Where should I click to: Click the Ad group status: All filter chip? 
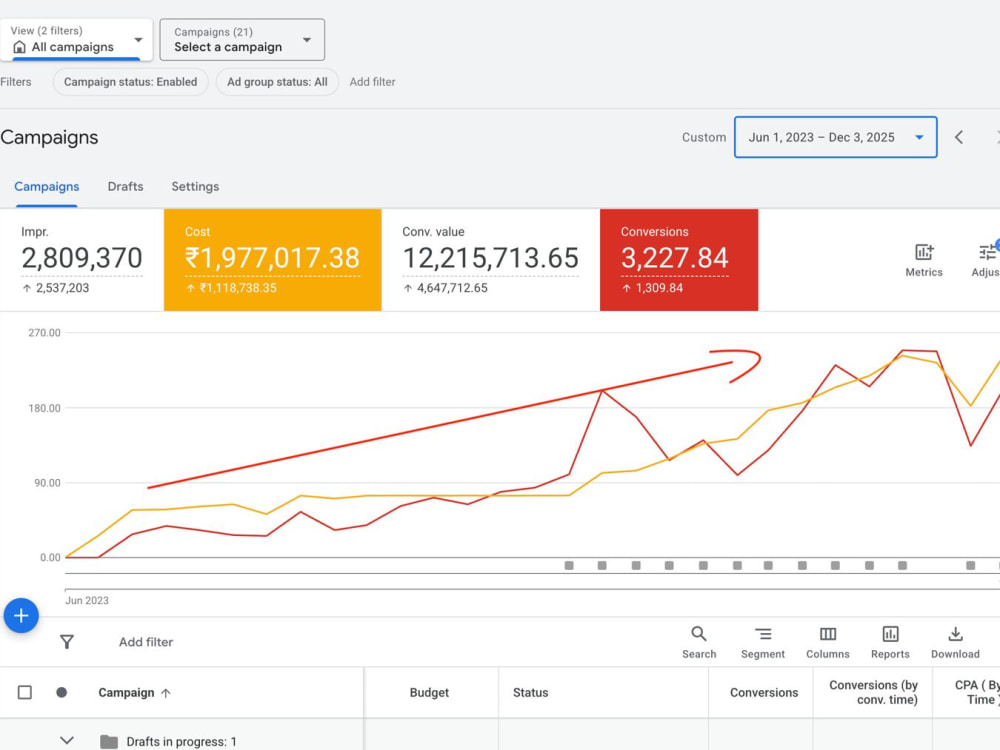tap(277, 82)
